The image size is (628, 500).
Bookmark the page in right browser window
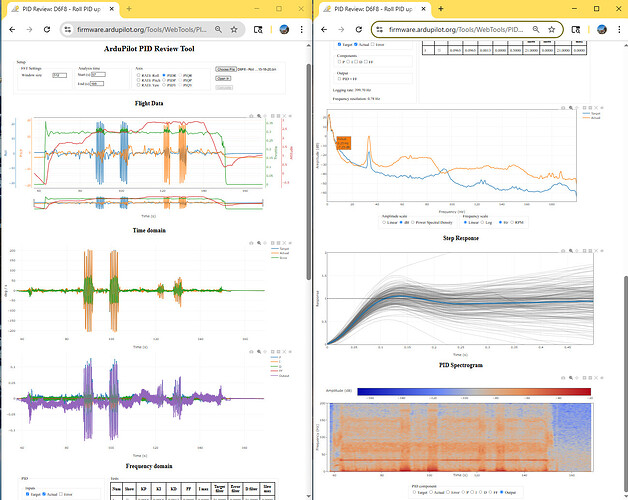click(552, 29)
